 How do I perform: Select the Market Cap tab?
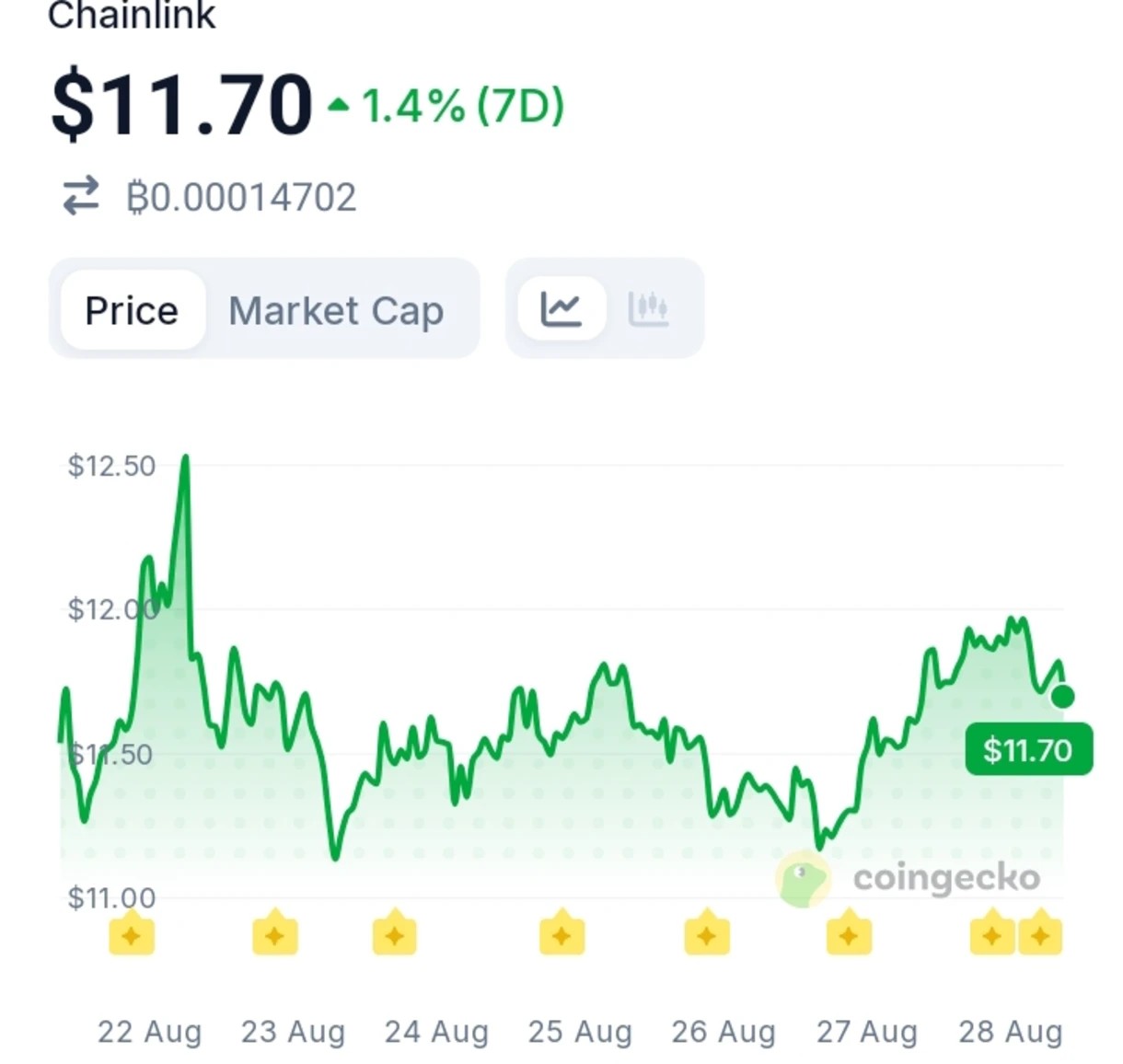[x=336, y=310]
